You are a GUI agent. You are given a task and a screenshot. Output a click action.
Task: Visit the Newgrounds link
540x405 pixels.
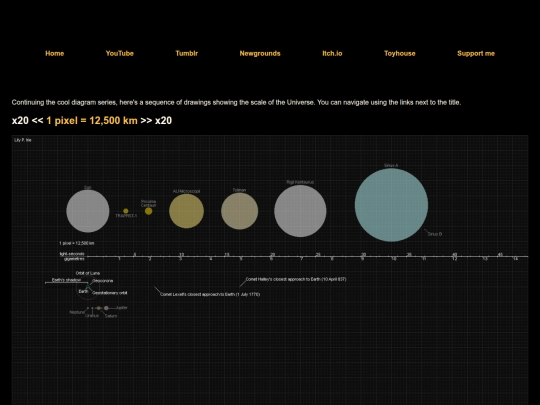[260, 53]
